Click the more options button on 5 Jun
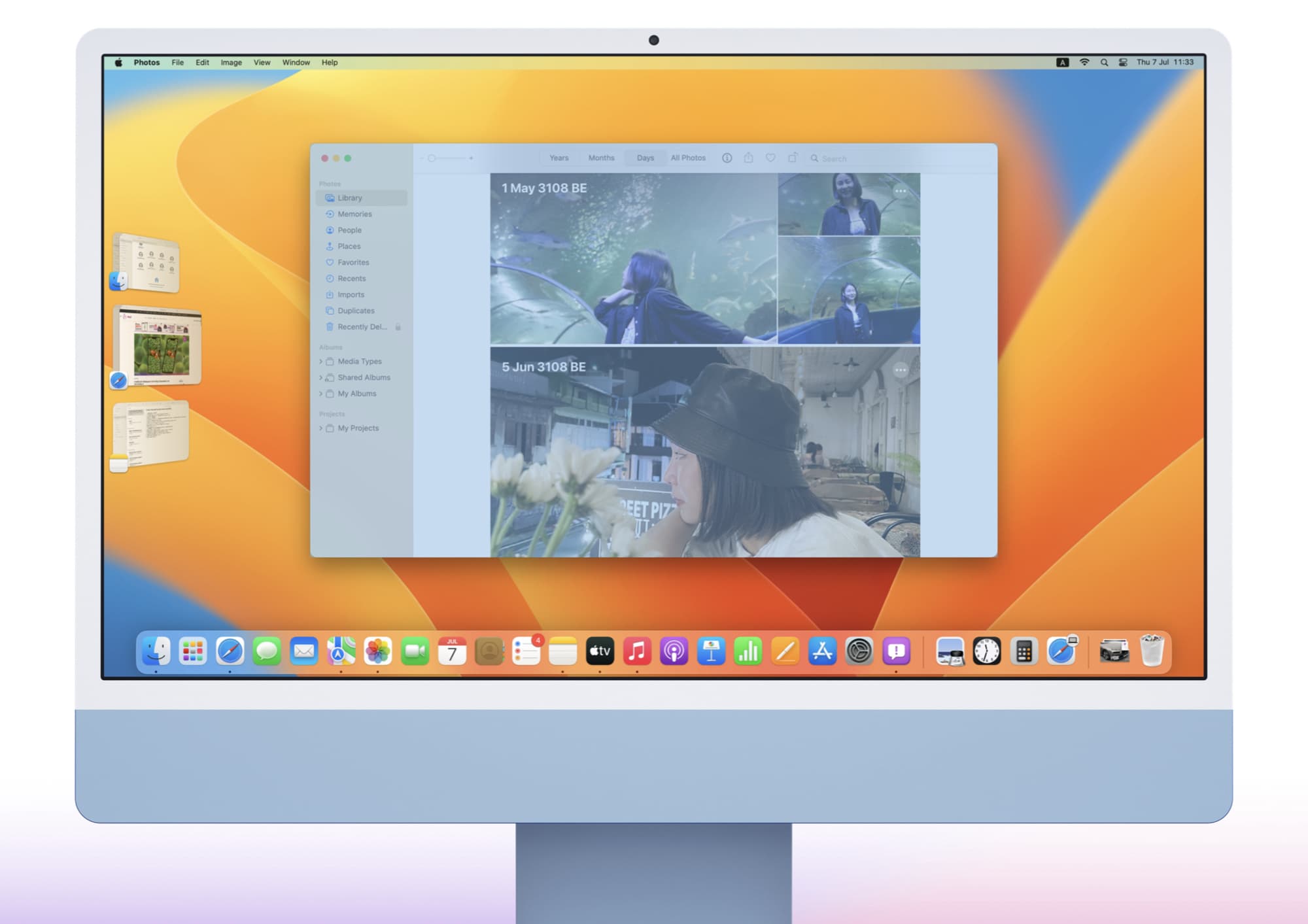 [x=901, y=370]
